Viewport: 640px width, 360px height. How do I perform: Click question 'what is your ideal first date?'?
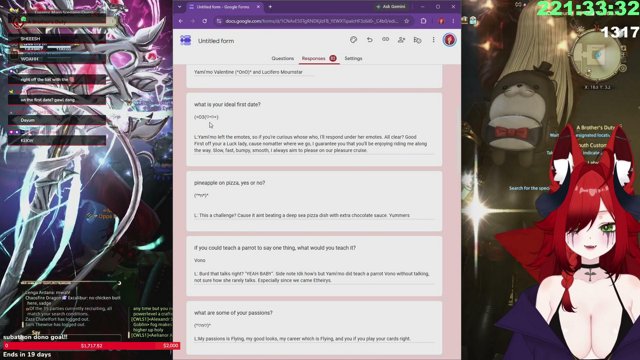click(x=227, y=104)
